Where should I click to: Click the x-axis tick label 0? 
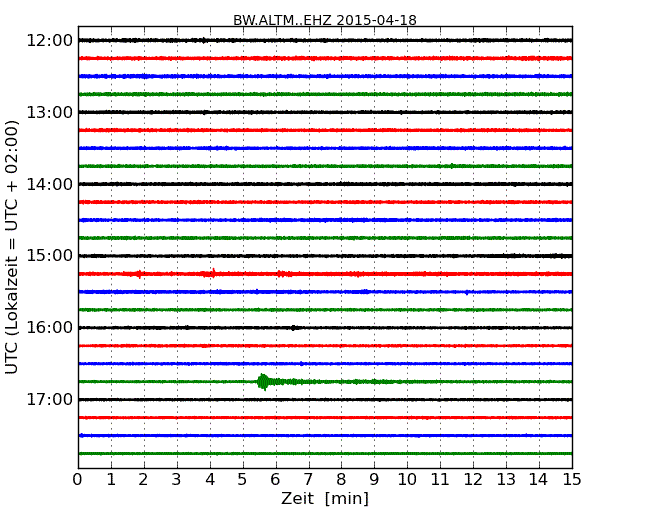click(78, 480)
